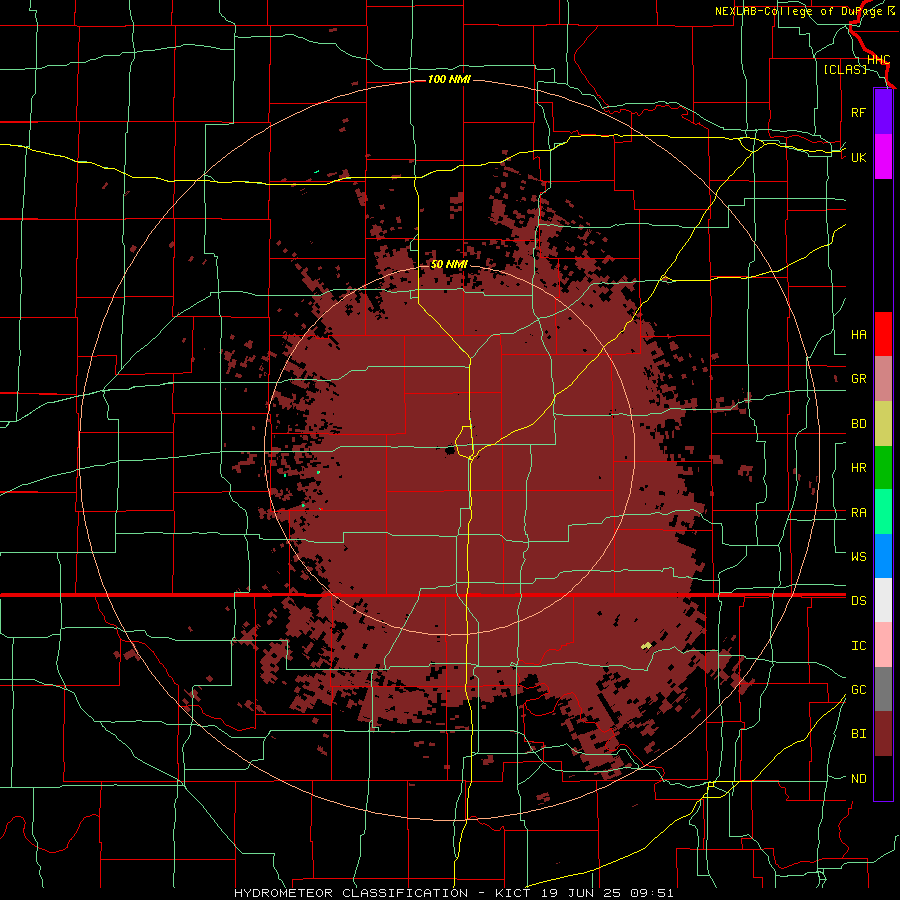This screenshot has width=900, height=900.
Task: Click the RA legend label
Action: [858, 512]
